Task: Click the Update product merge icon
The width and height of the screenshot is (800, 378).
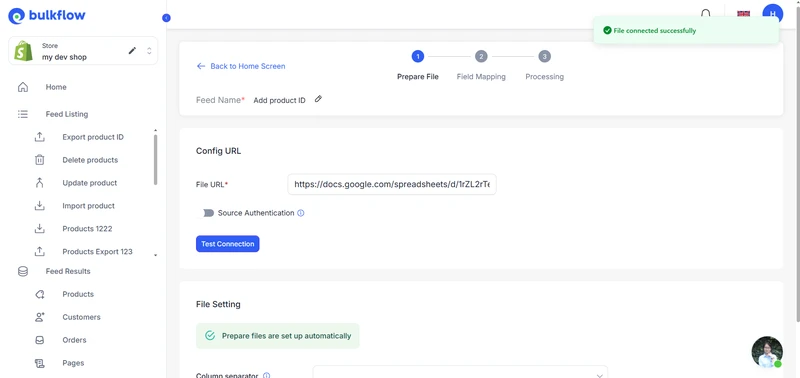Action: (x=40, y=183)
